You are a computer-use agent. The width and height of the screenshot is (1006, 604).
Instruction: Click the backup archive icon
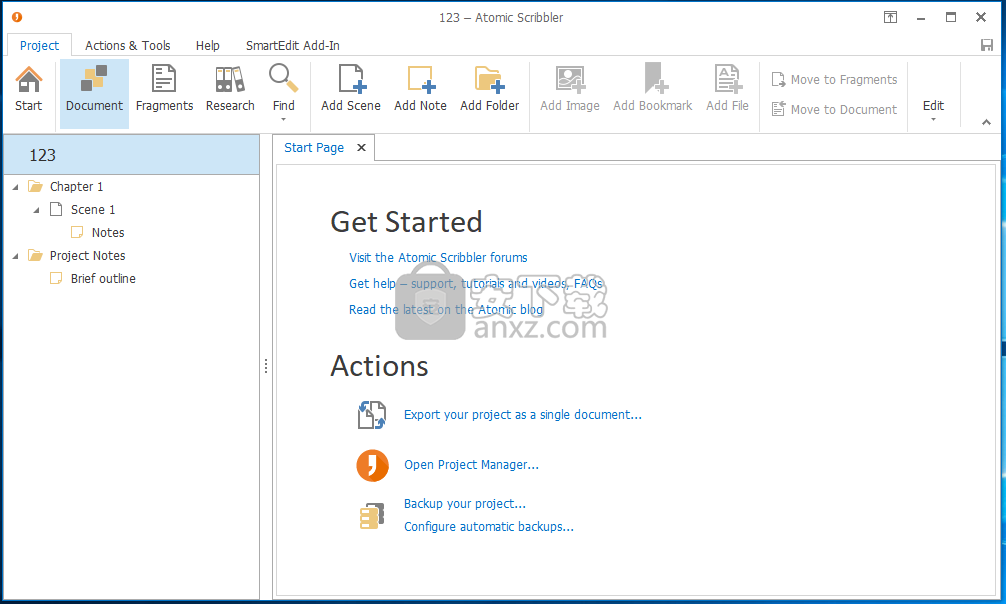tap(372, 516)
